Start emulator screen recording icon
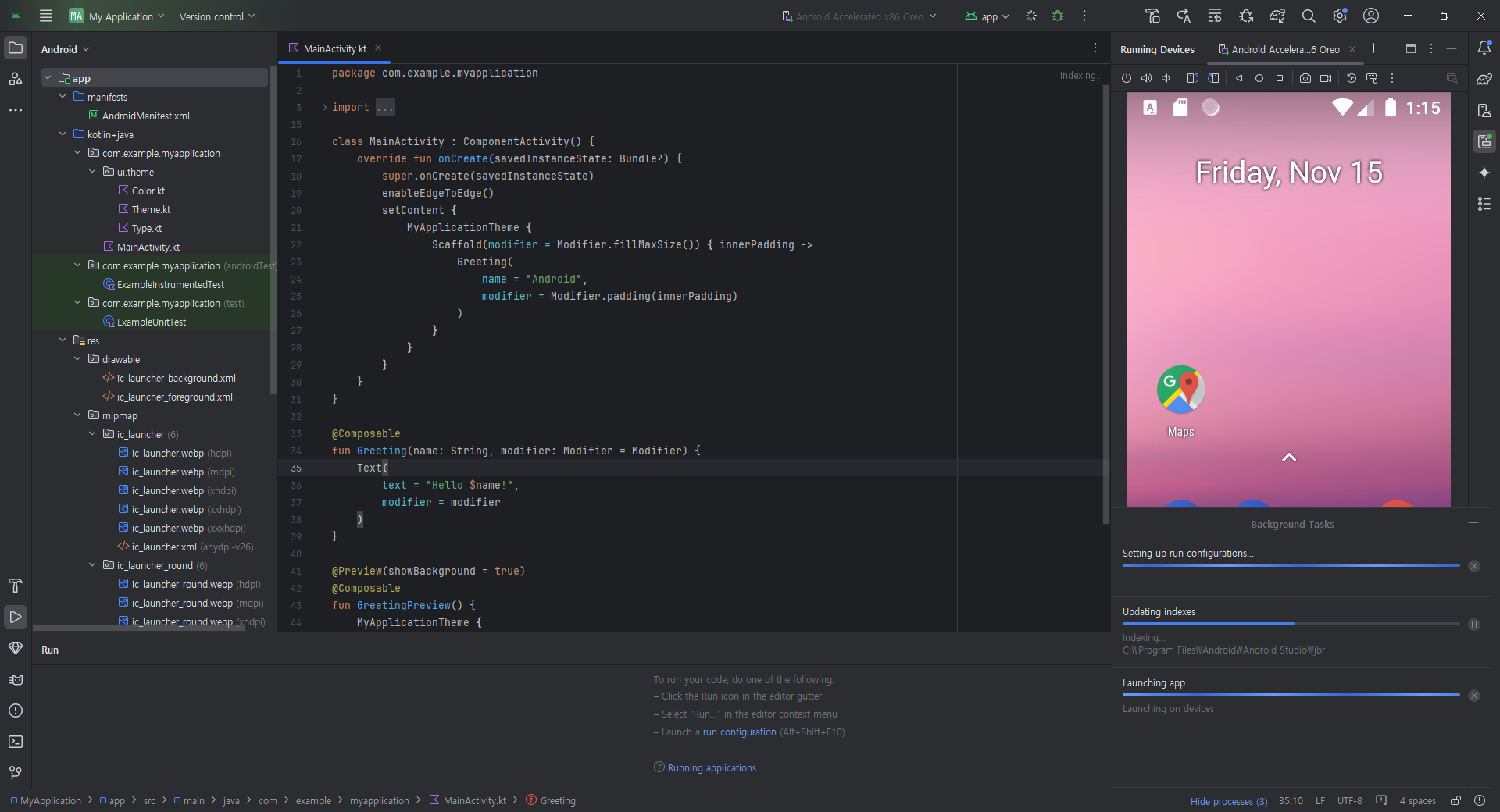The height and width of the screenshot is (812, 1500). (x=1326, y=78)
